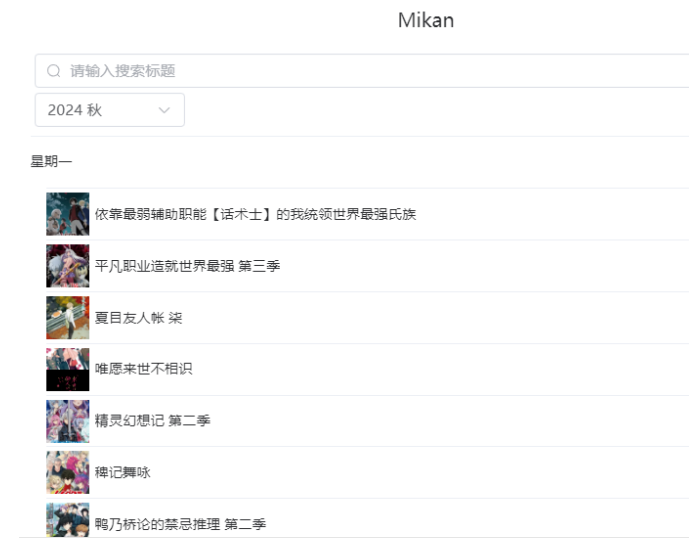689x539 pixels.
Task: Expand the season list via chevron arrow
Action: coord(164,110)
